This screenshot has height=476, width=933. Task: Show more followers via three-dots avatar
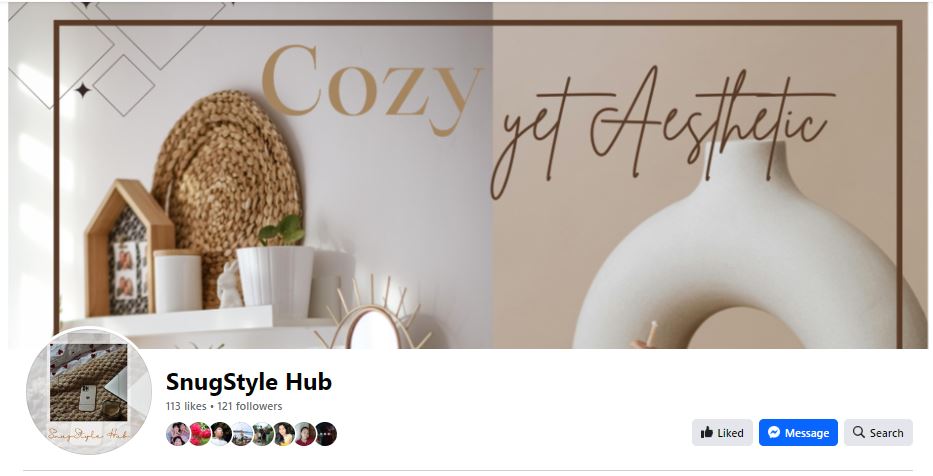click(326, 434)
